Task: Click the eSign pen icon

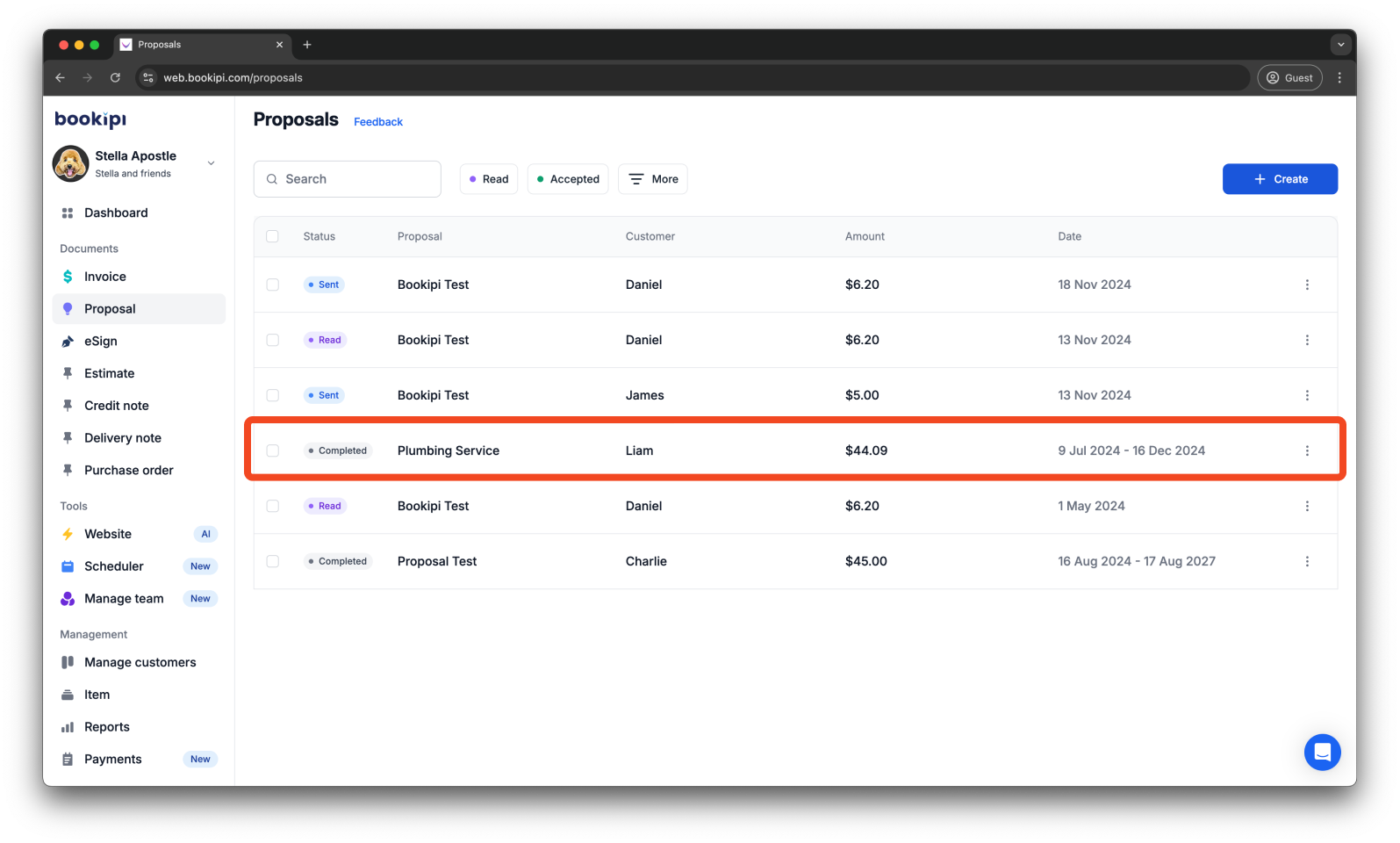Action: [68, 342]
